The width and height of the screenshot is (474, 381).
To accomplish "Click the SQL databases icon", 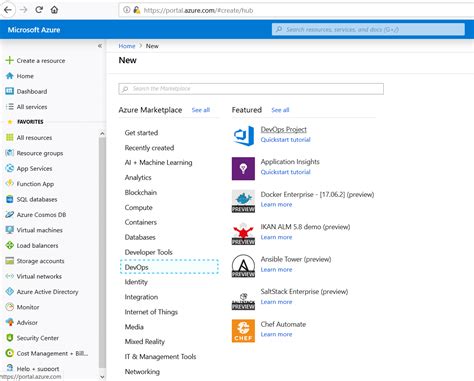I will point(10,199).
